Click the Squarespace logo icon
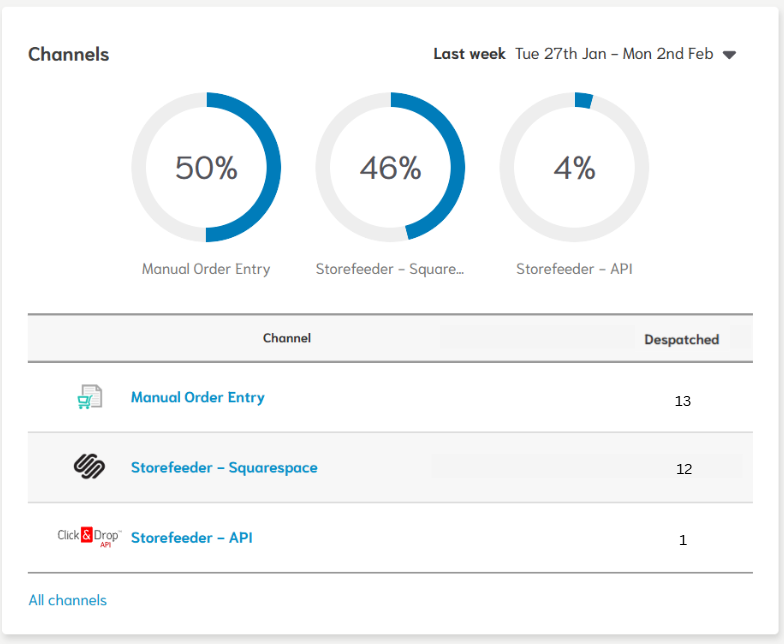Screen dimensions: 784x644 tap(90, 467)
